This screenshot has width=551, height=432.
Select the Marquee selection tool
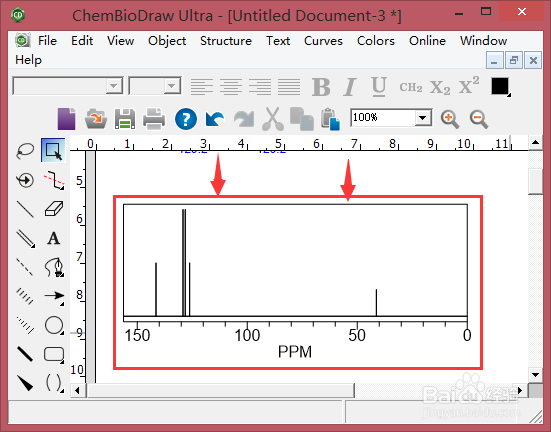[x=53, y=150]
